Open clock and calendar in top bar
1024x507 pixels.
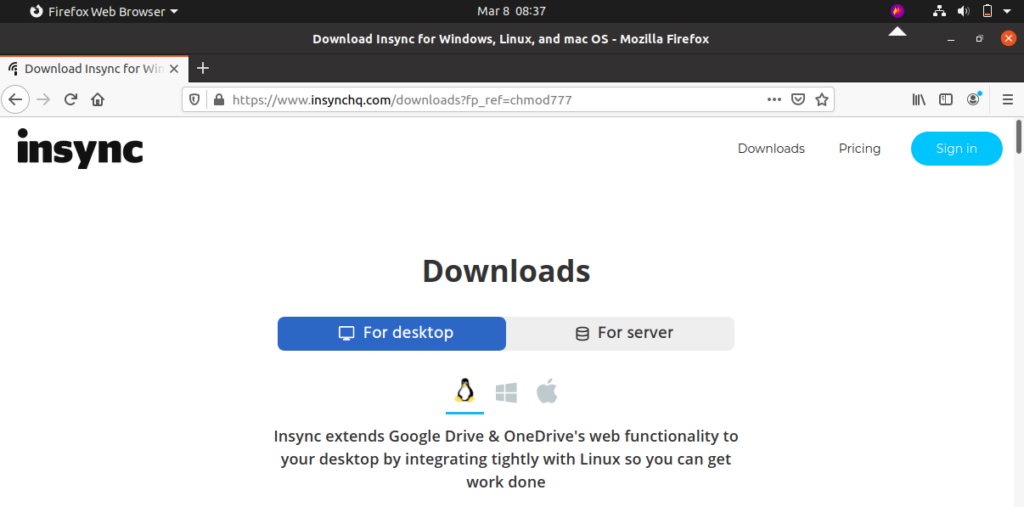[511, 11]
